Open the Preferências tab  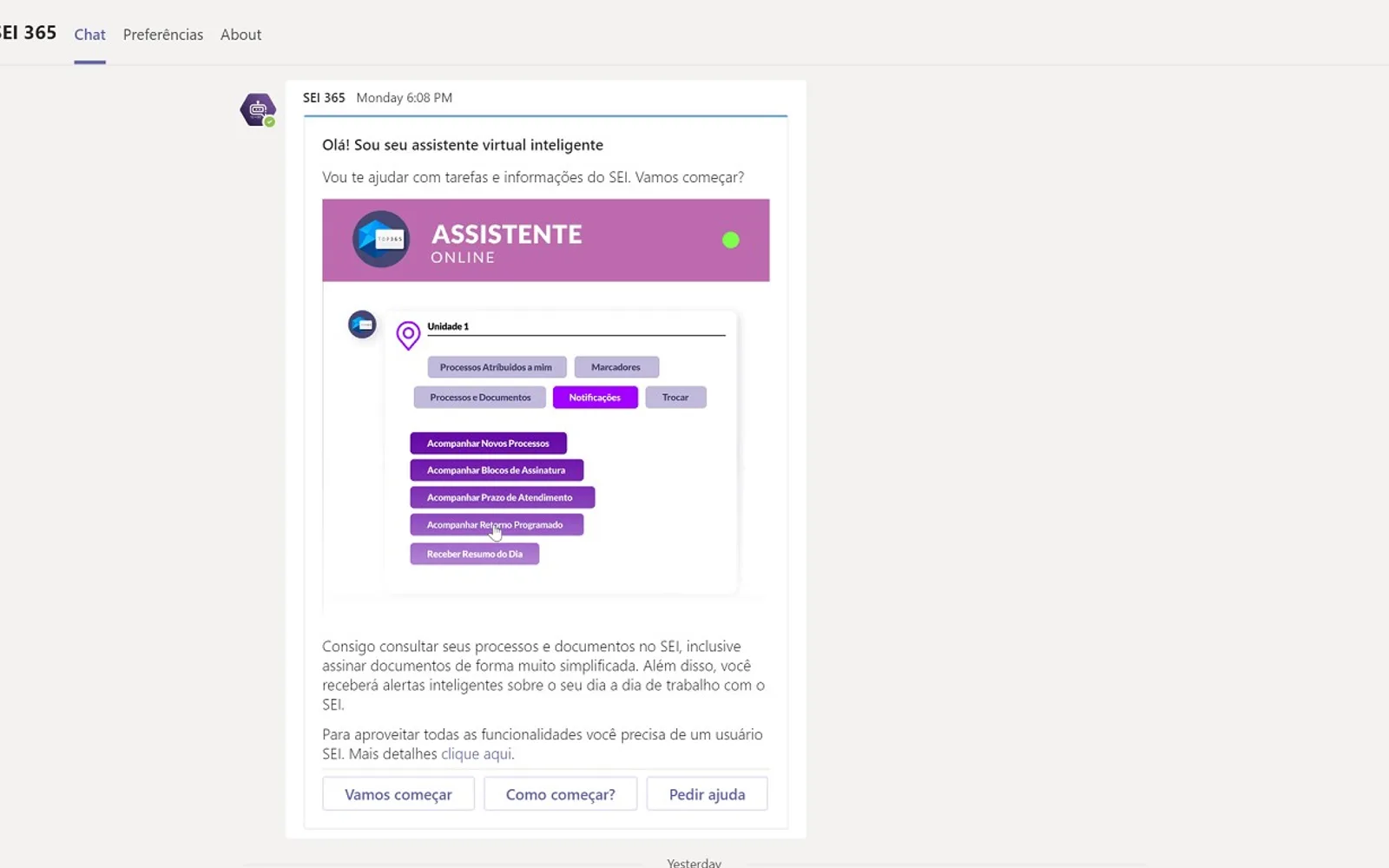coord(163,35)
